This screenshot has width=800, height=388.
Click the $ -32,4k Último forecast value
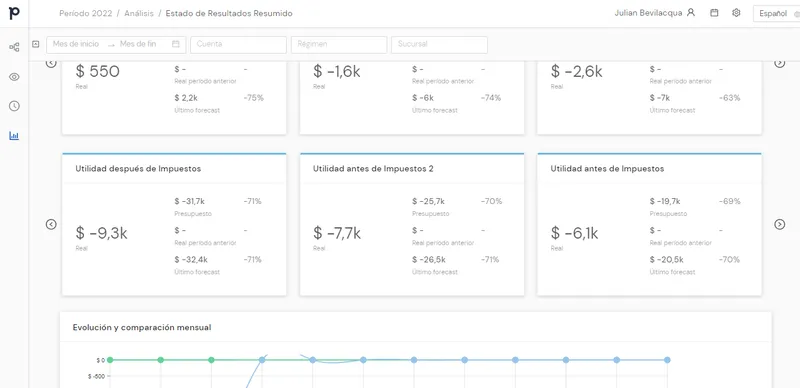point(191,260)
